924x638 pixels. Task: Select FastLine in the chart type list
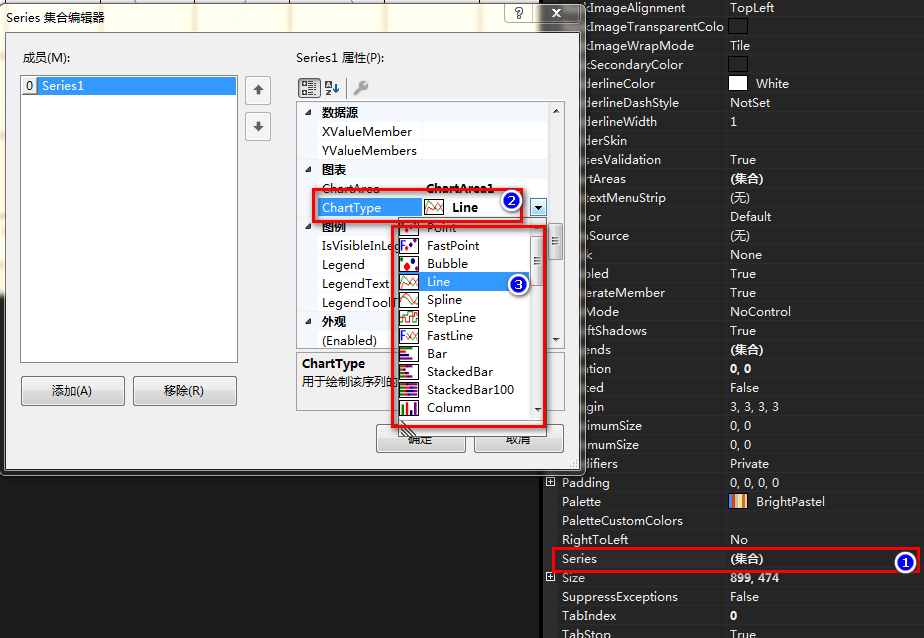click(x=464, y=336)
